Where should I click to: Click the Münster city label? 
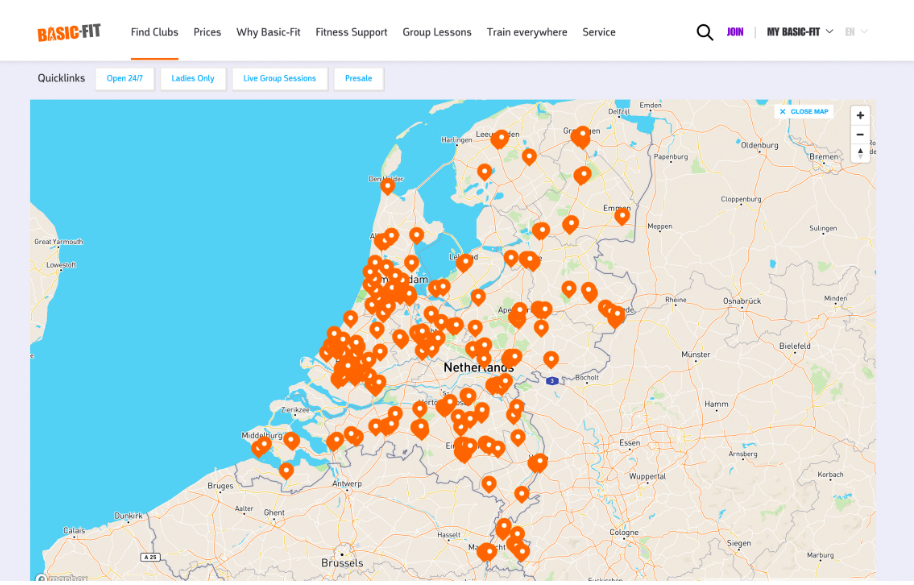pyautogui.click(x=696, y=354)
